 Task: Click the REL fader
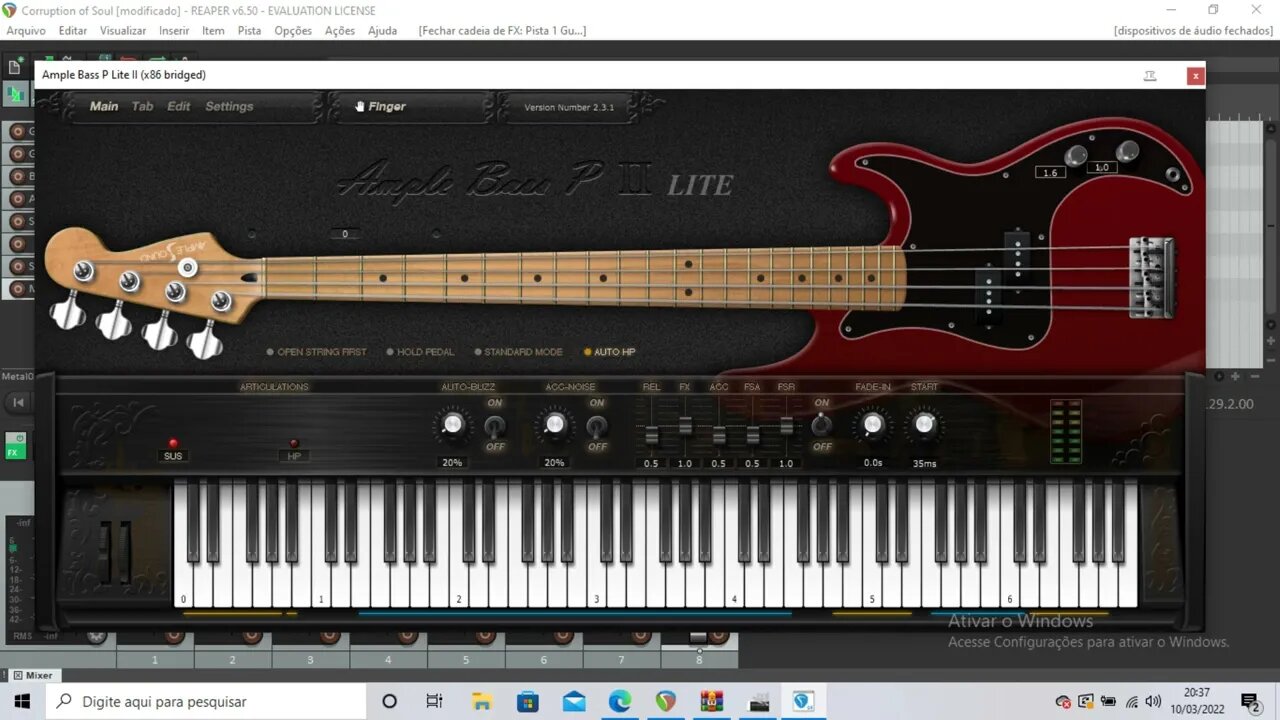click(x=651, y=435)
